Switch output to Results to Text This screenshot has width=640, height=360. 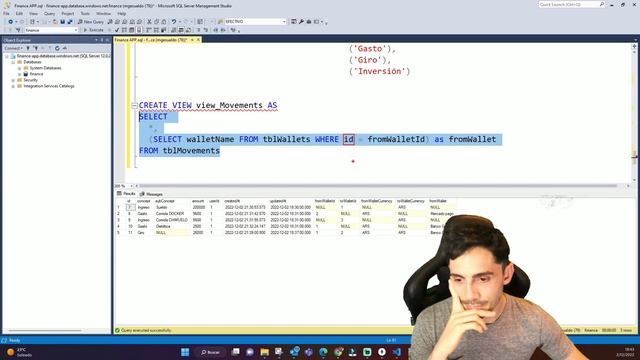[173, 30]
